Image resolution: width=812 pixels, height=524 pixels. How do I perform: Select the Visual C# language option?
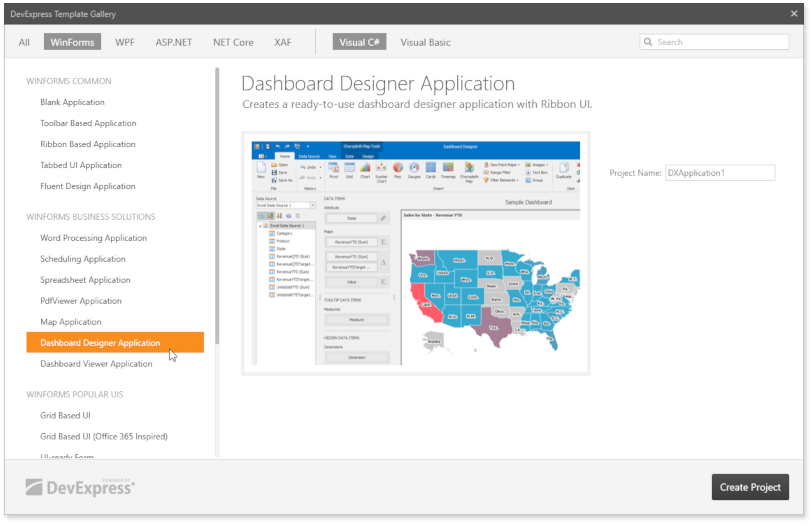click(x=359, y=42)
